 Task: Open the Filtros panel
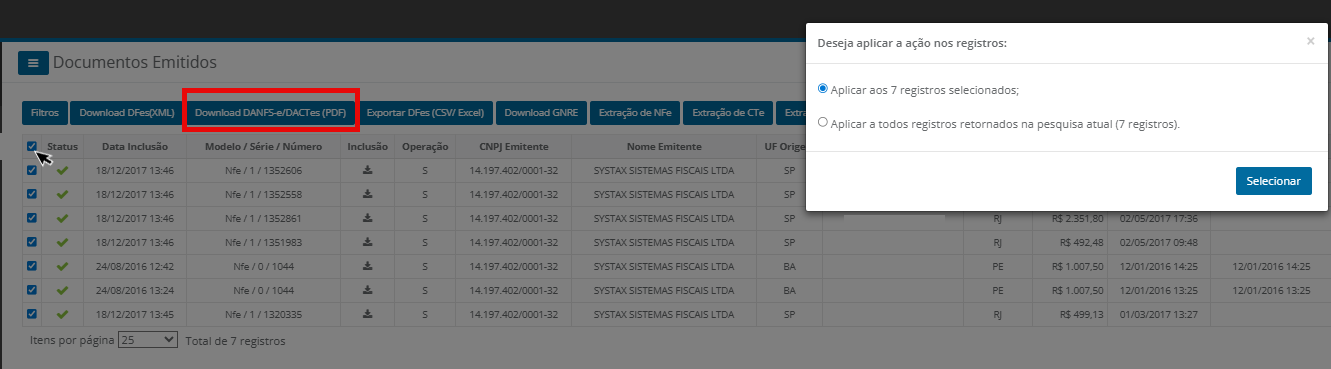pyautogui.click(x=44, y=113)
